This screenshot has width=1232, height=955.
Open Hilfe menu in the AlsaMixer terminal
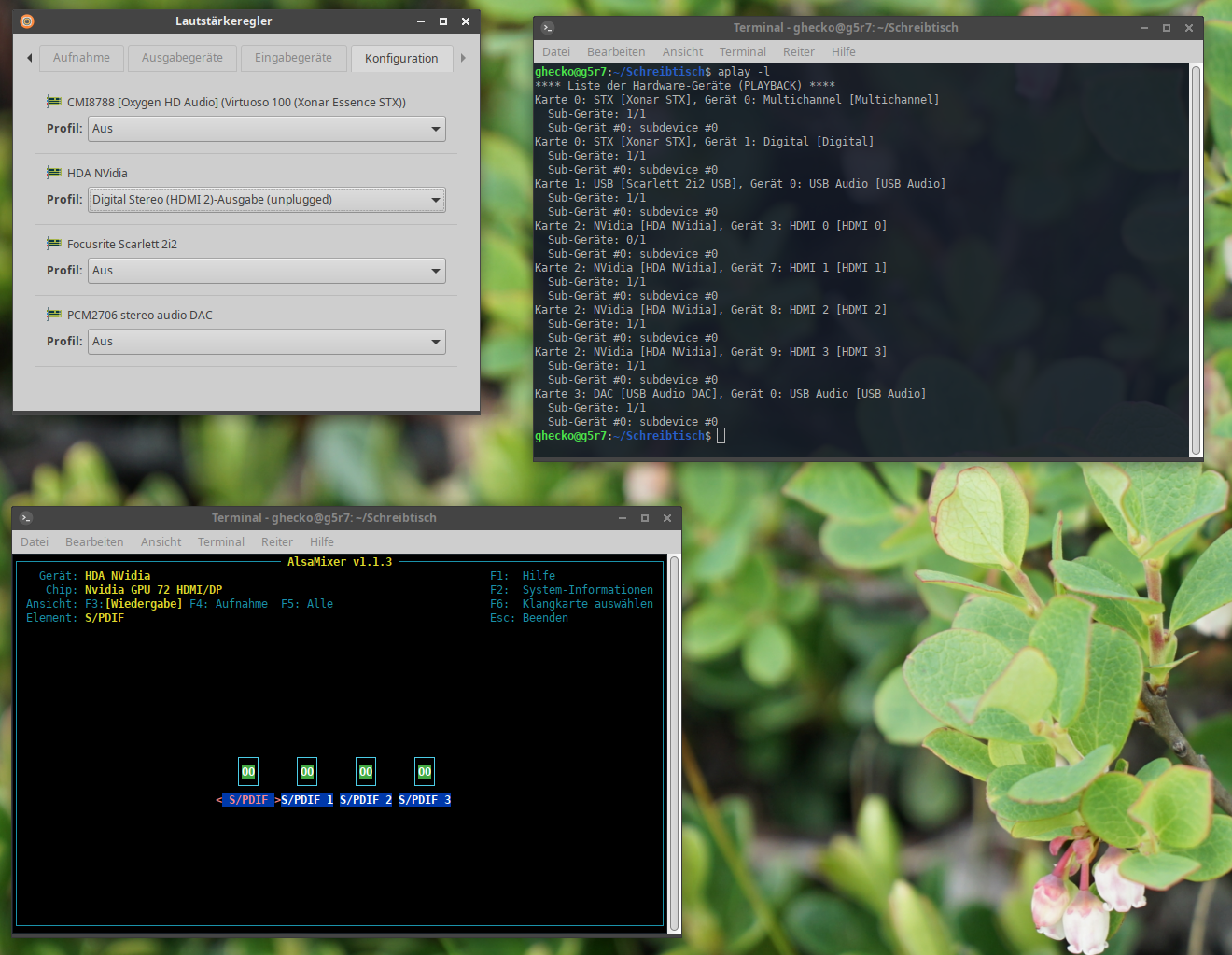(x=322, y=542)
